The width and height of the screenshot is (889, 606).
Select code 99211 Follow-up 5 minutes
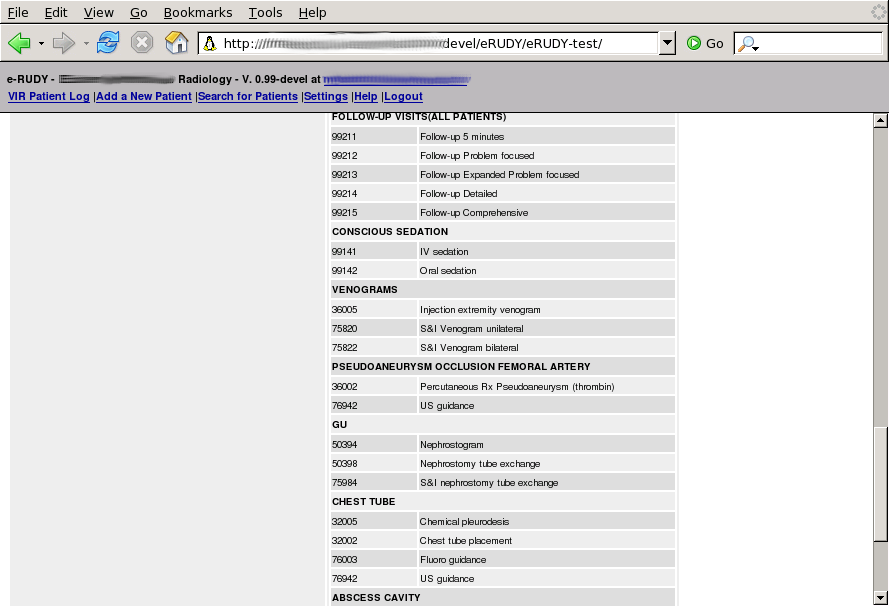[x=503, y=137]
